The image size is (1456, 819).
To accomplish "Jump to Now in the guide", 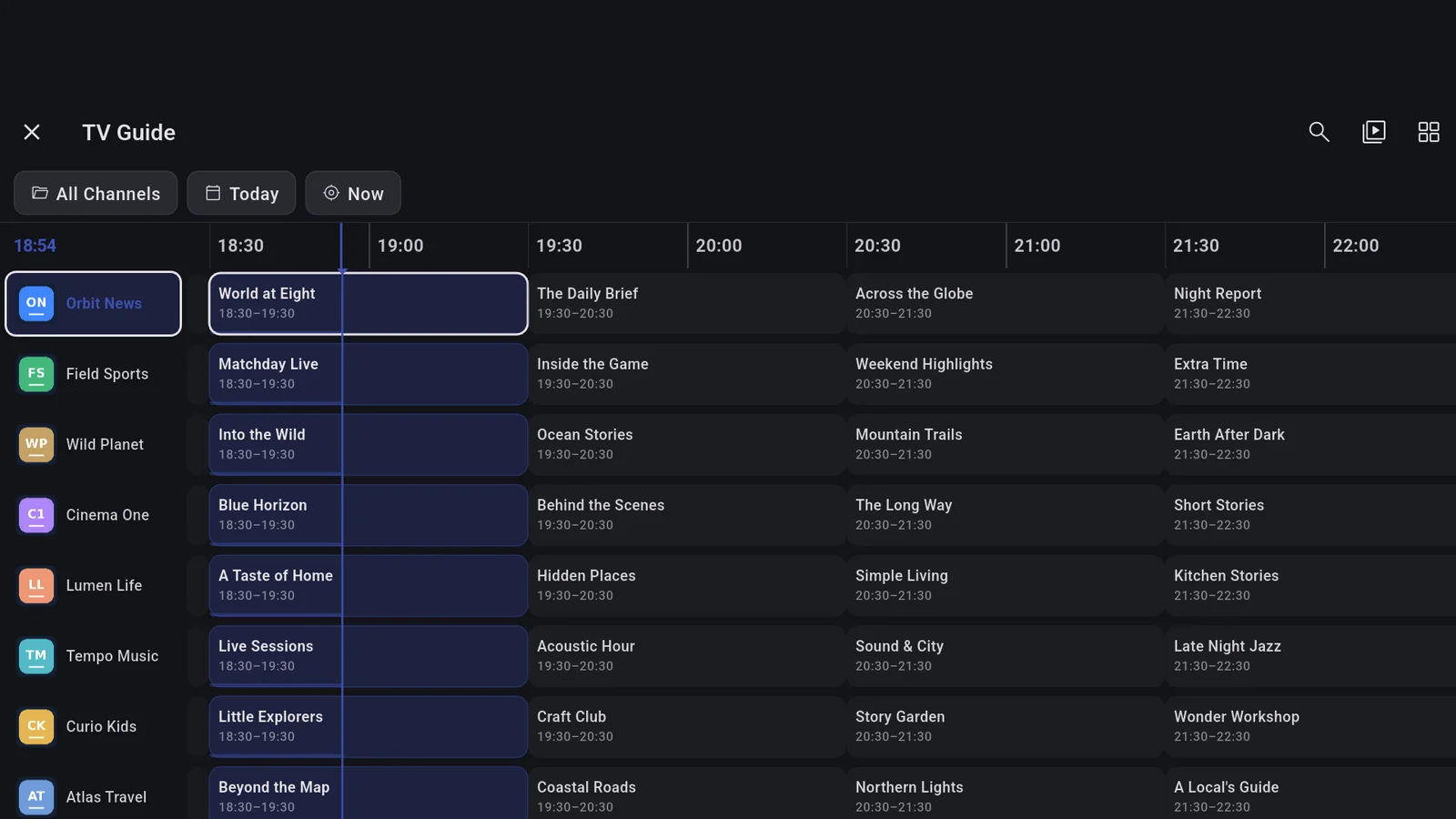I will [353, 193].
